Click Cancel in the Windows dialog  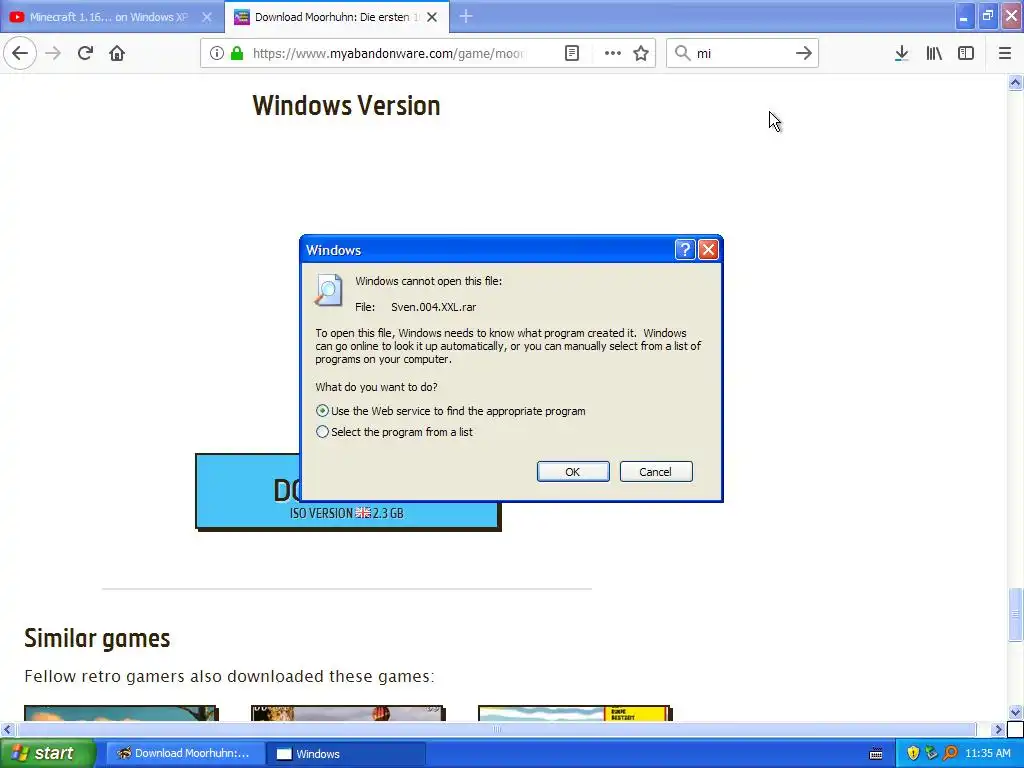[656, 472]
